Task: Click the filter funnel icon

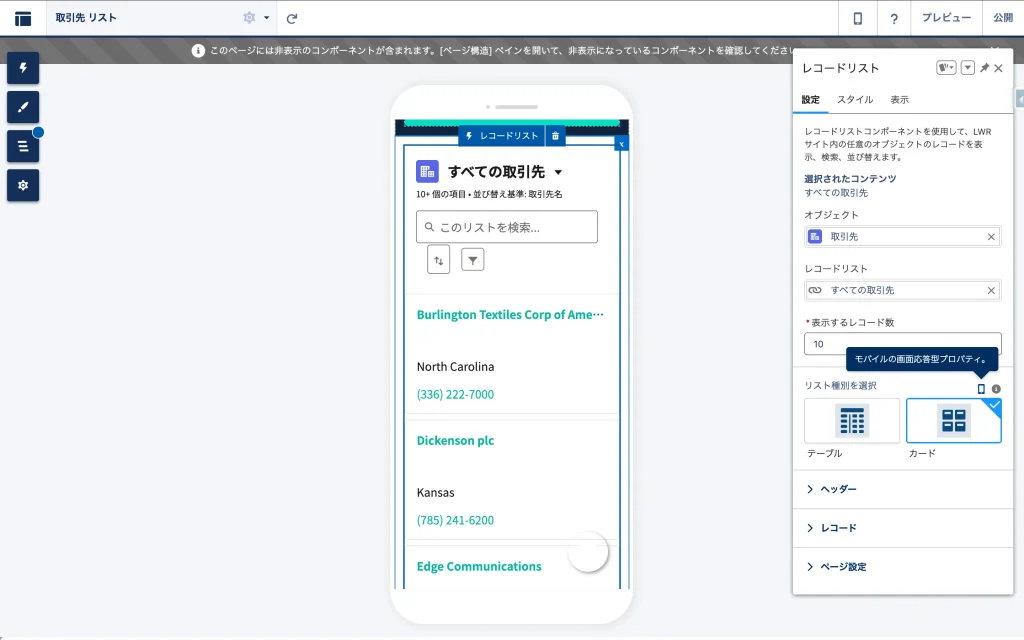Action: 473,259
